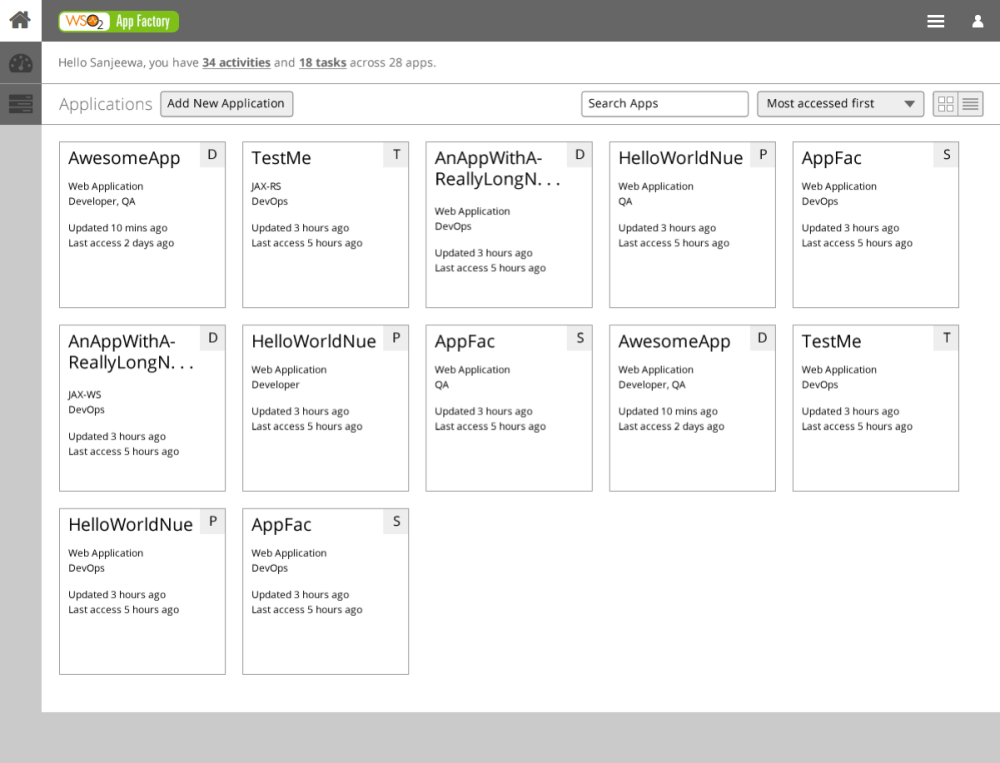1000x763 pixels.
Task: Click the S badge on the AppFac card
Action: pyautogui.click(x=945, y=154)
